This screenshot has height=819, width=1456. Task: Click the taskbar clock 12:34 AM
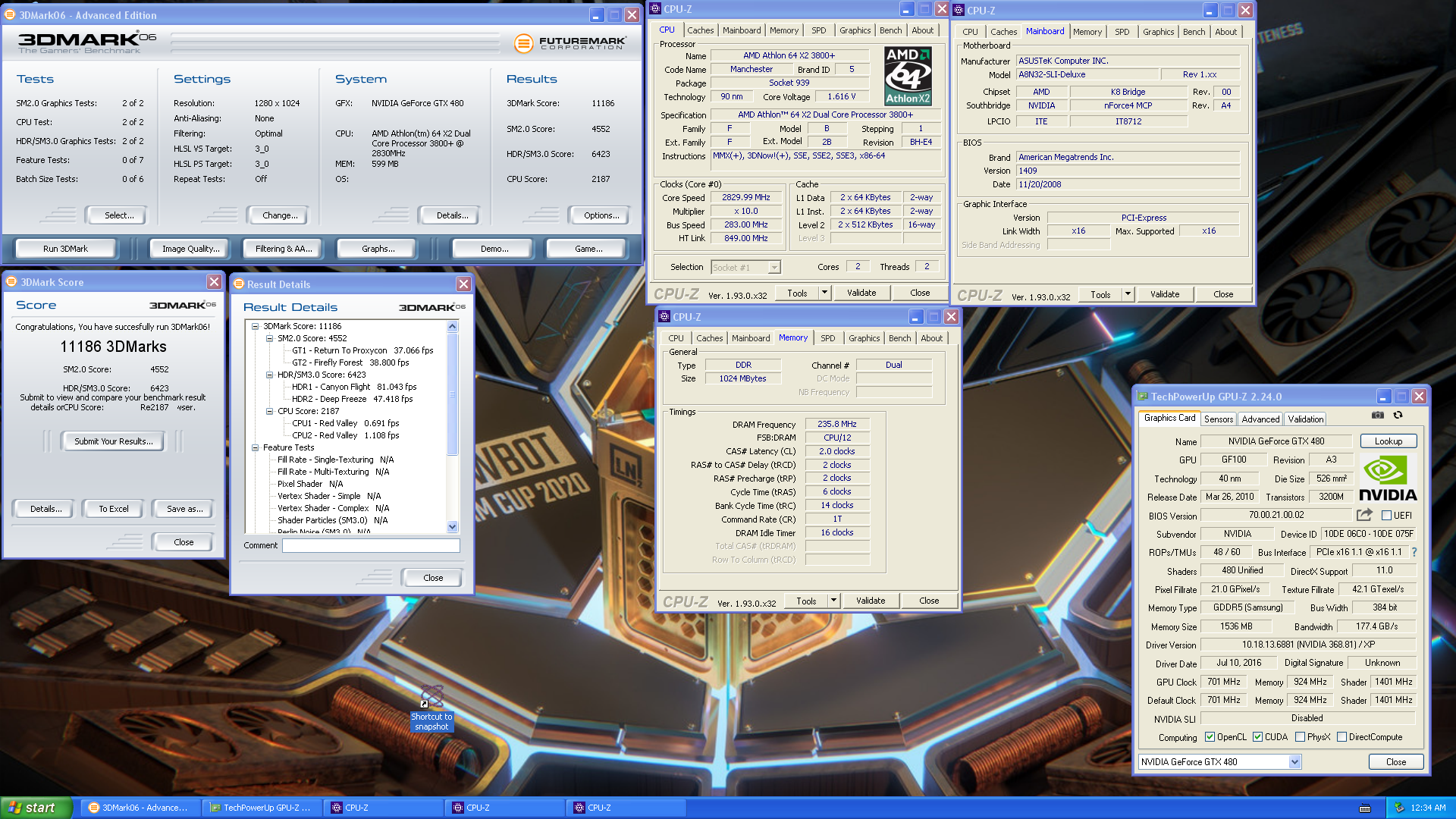1428,808
